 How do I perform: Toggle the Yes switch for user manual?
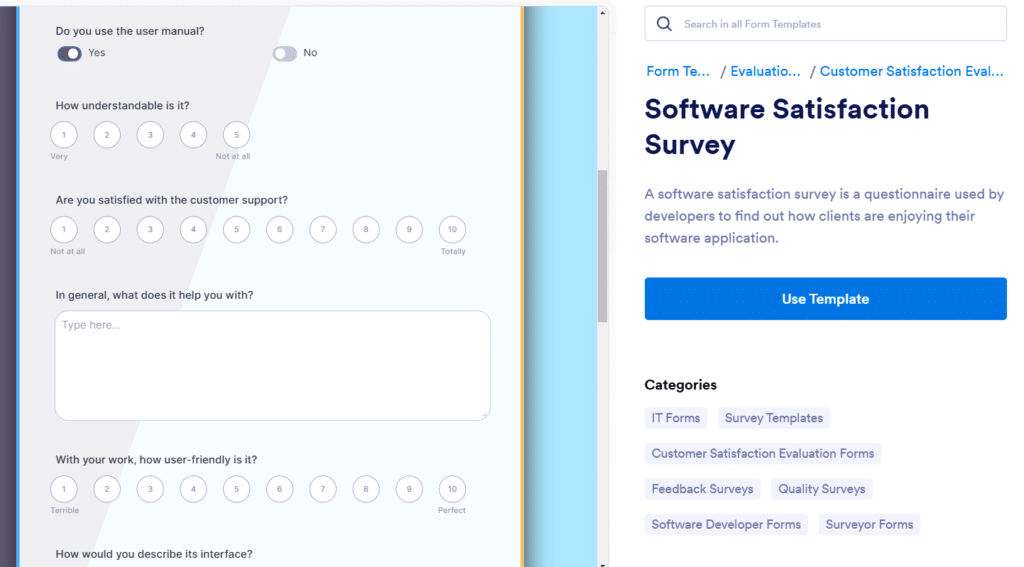tap(69, 54)
